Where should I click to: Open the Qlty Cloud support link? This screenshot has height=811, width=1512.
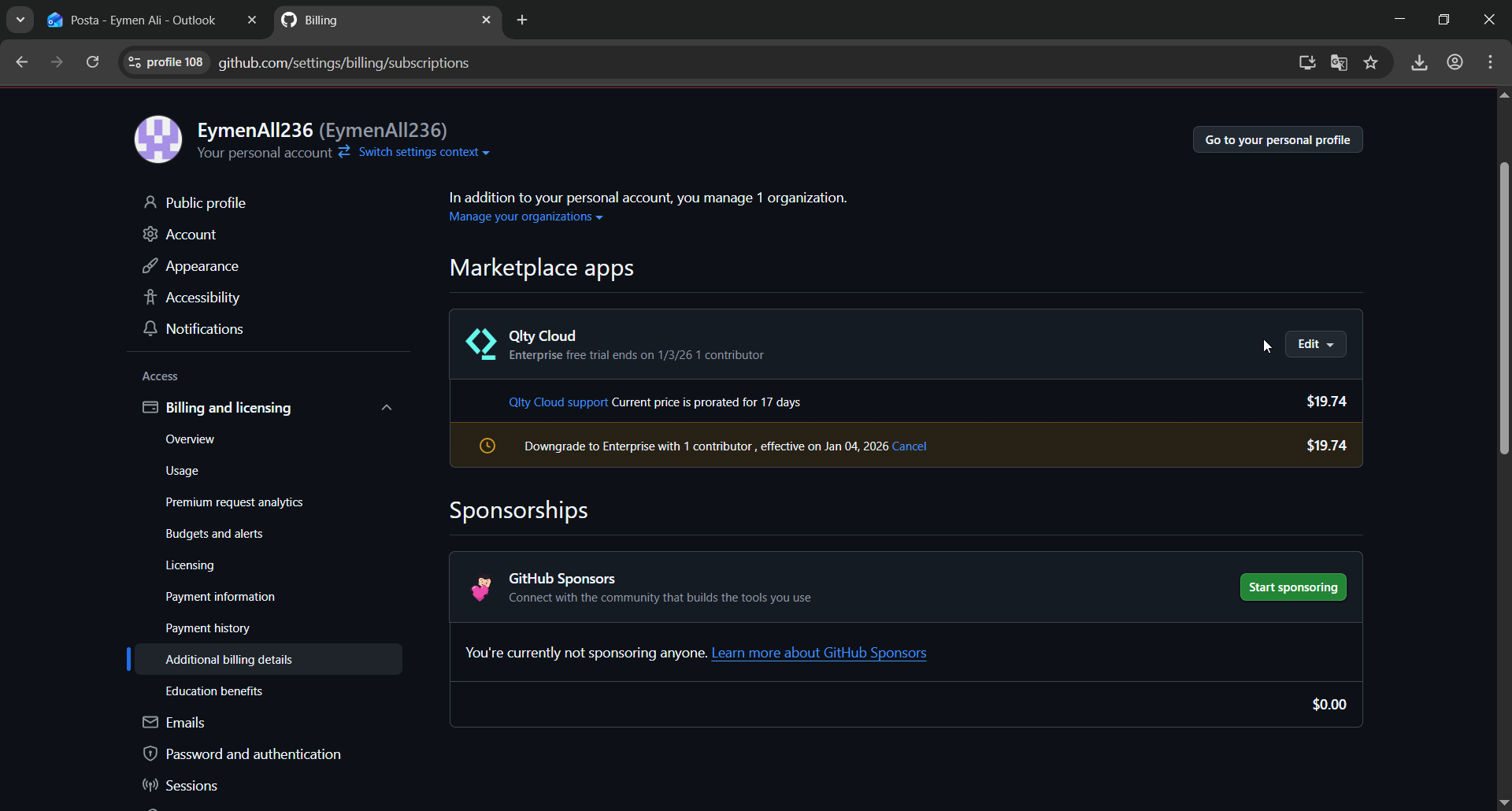click(x=558, y=402)
